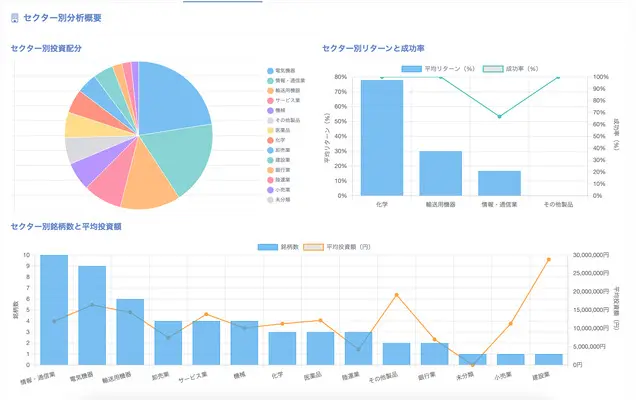Image resolution: width=636 pixels, height=400 pixels.
Task: Toggle the 平均リターン（%）legend item
Action: click(438, 69)
